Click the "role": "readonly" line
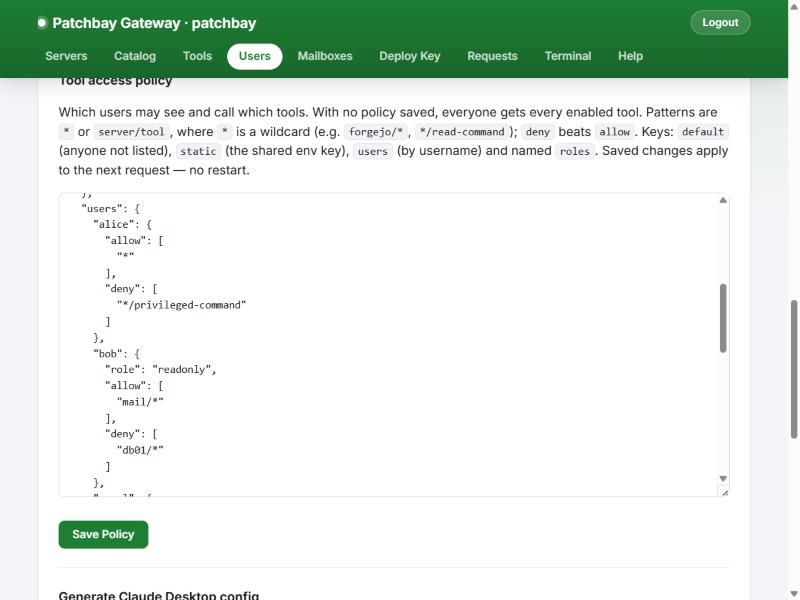Image resolution: width=800 pixels, height=600 pixels. pyautogui.click(x=161, y=369)
